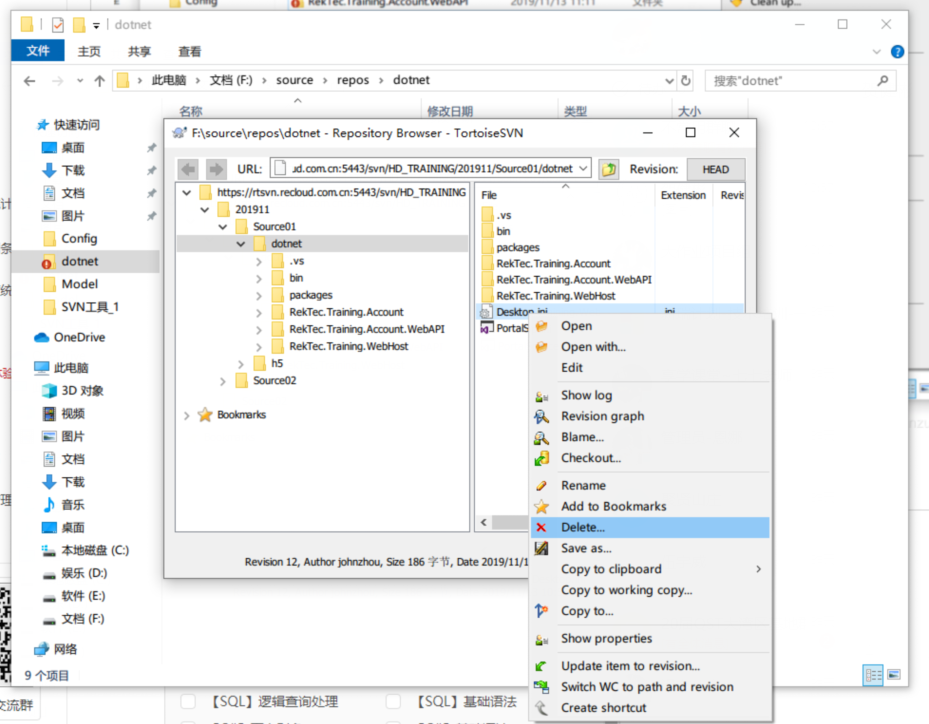Screen dimensions: 929x724
Task: Click the Show log menu icon
Action: (542, 396)
